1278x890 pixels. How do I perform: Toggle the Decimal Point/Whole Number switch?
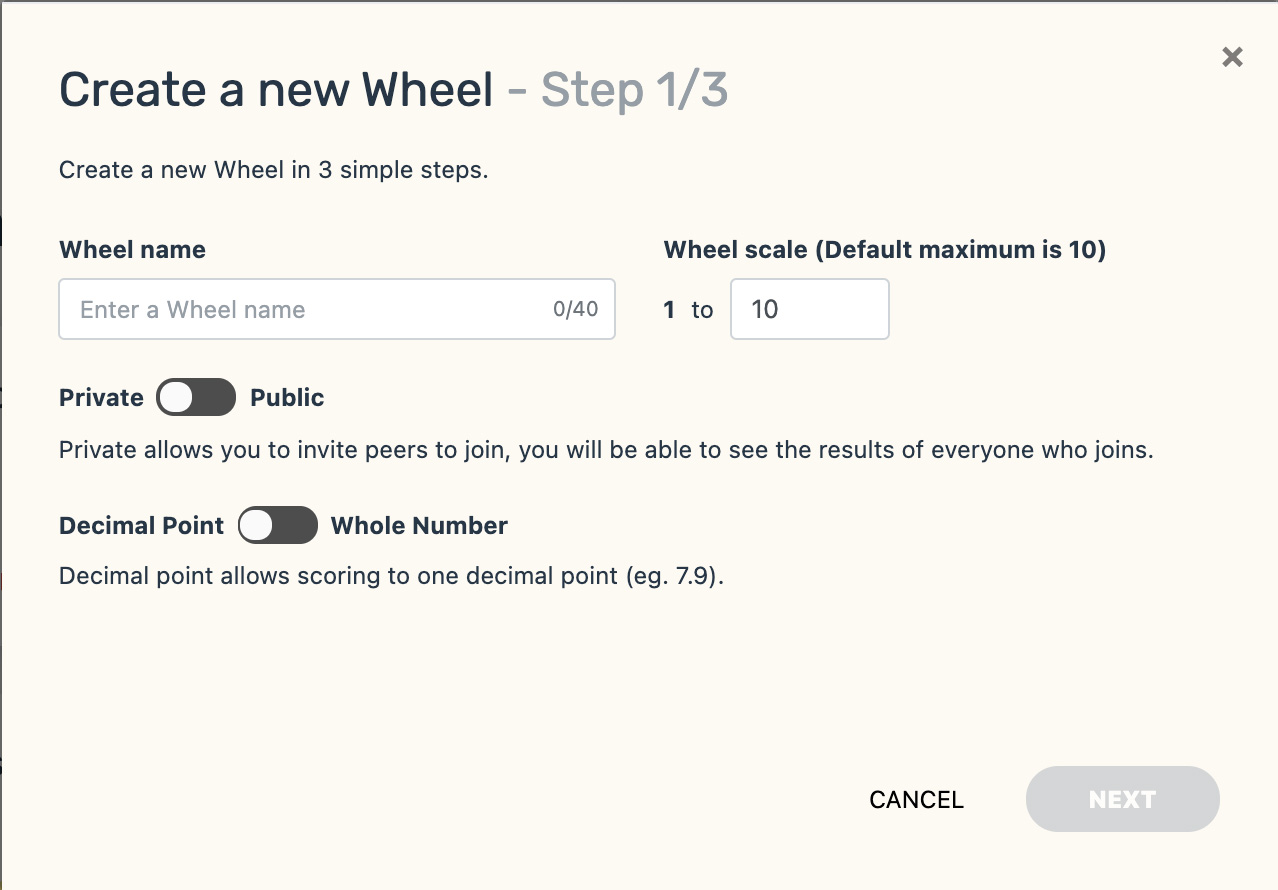point(278,525)
